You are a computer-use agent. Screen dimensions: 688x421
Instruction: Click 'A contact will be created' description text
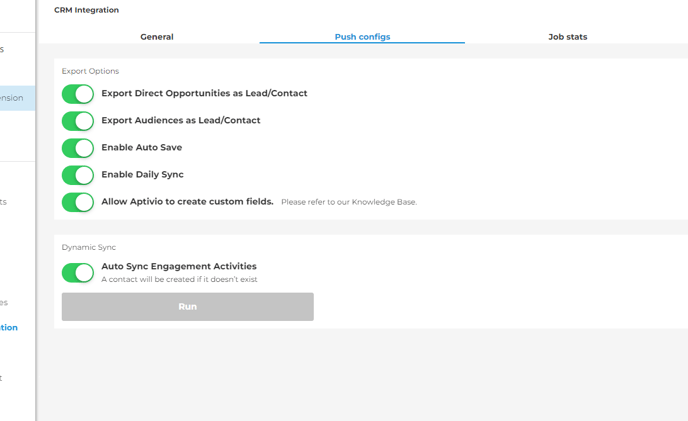(x=179, y=279)
